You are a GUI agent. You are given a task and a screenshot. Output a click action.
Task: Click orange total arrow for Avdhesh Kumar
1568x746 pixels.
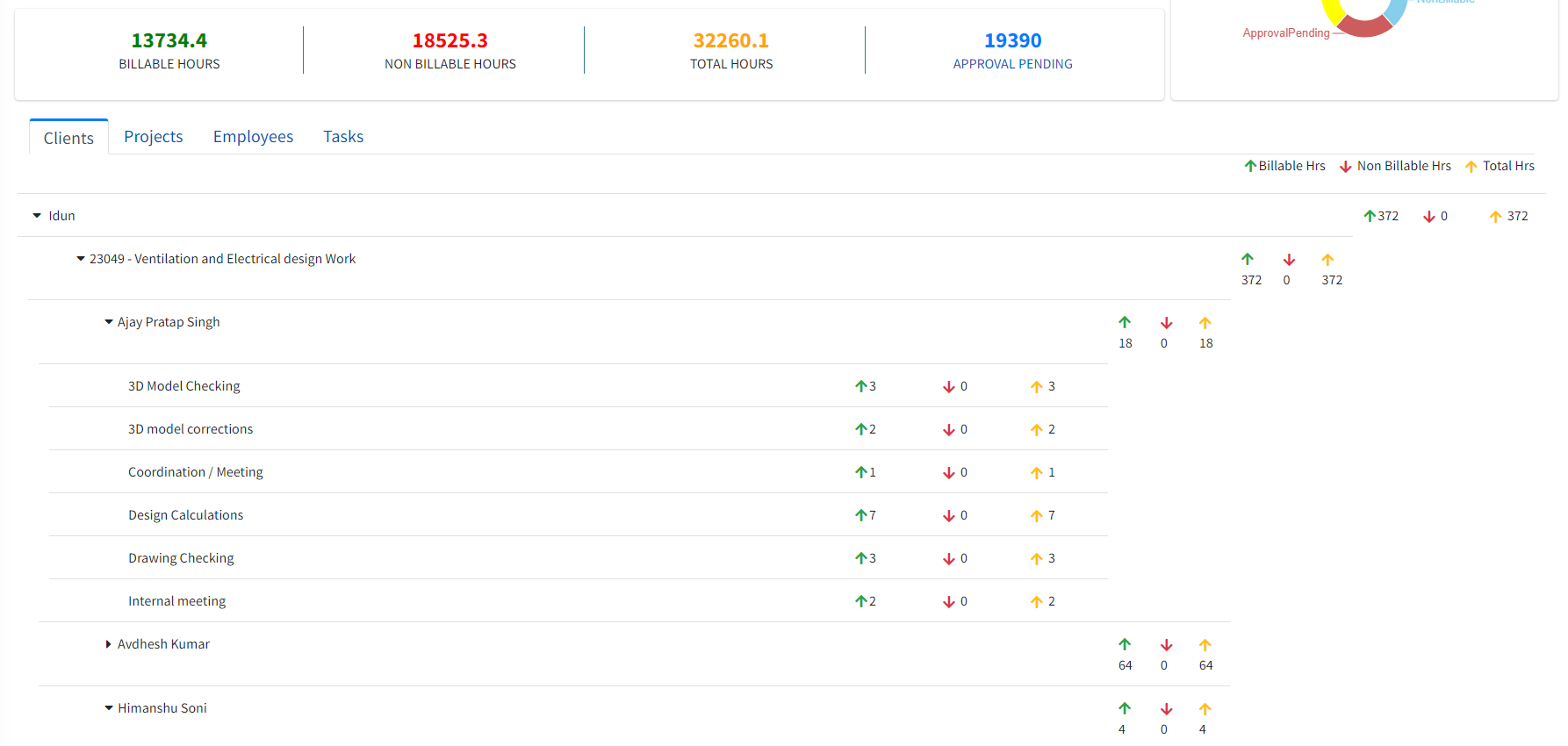tap(1205, 645)
